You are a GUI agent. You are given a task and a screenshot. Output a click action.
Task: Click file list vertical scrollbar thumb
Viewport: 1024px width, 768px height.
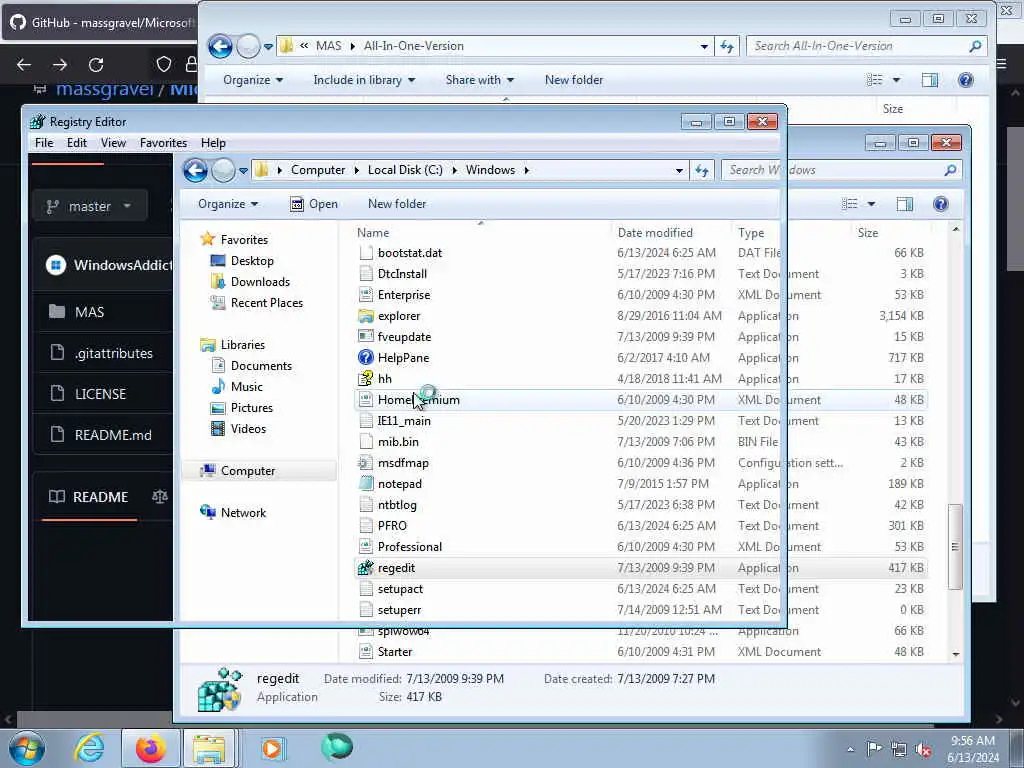[955, 547]
